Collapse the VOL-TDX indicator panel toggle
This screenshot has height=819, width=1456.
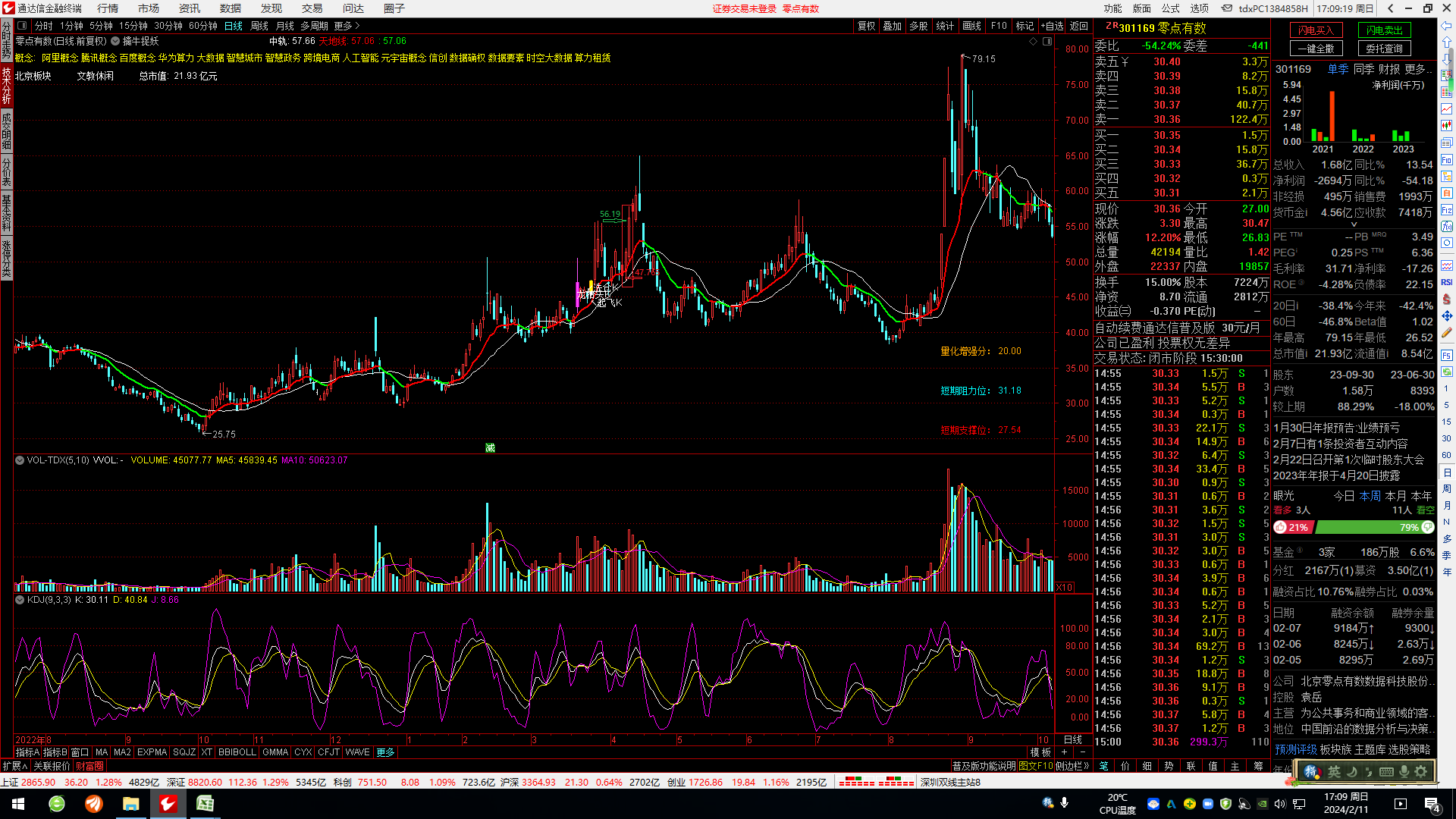pyautogui.click(x=20, y=460)
